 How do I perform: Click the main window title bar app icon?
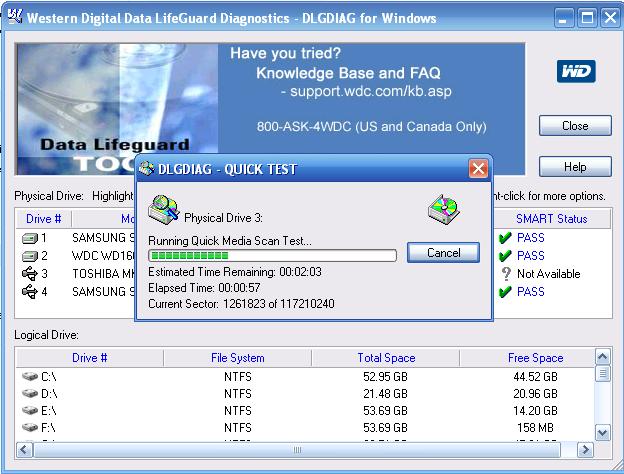coord(15,17)
